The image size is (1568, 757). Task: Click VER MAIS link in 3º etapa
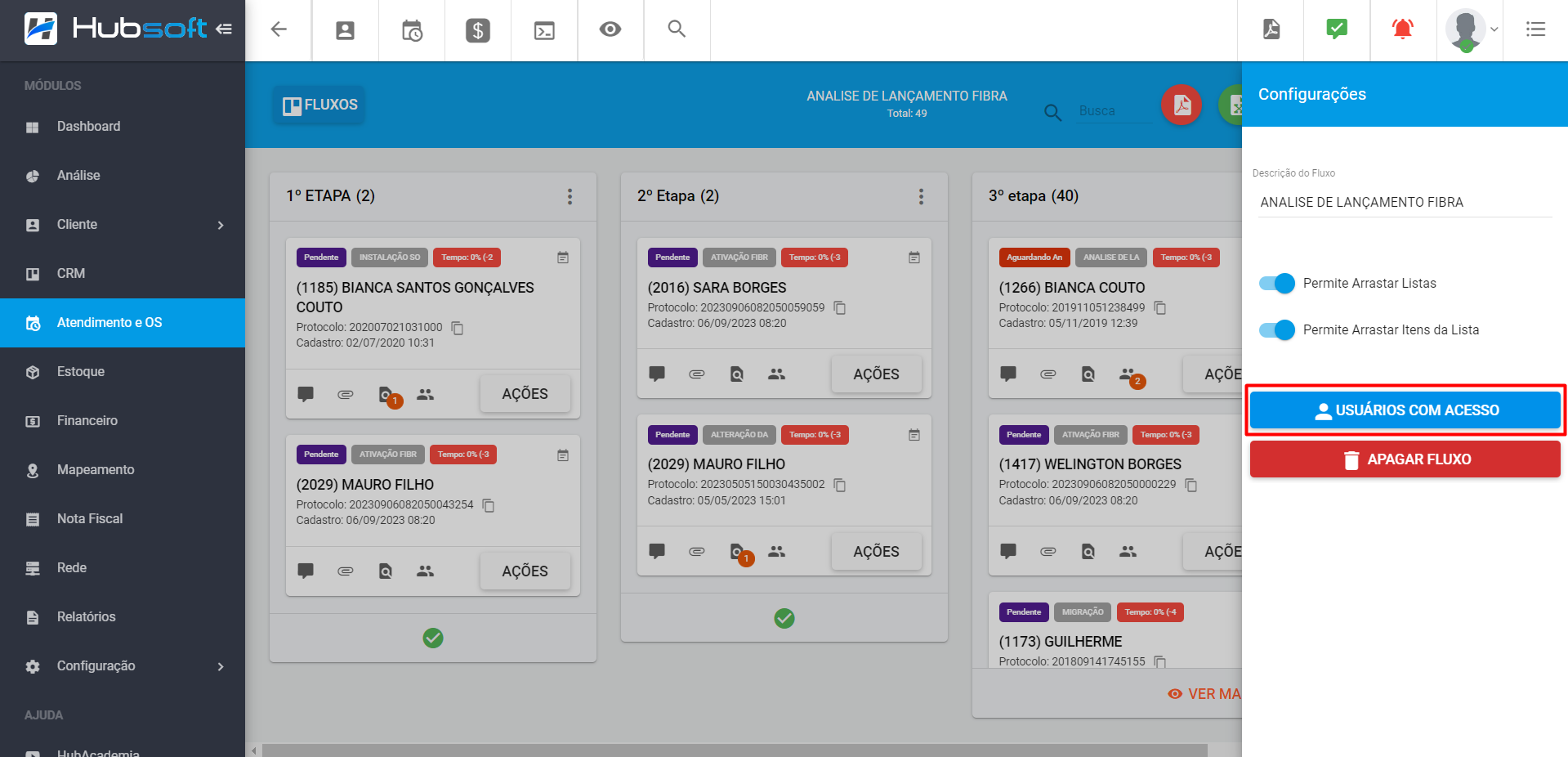click(1206, 694)
